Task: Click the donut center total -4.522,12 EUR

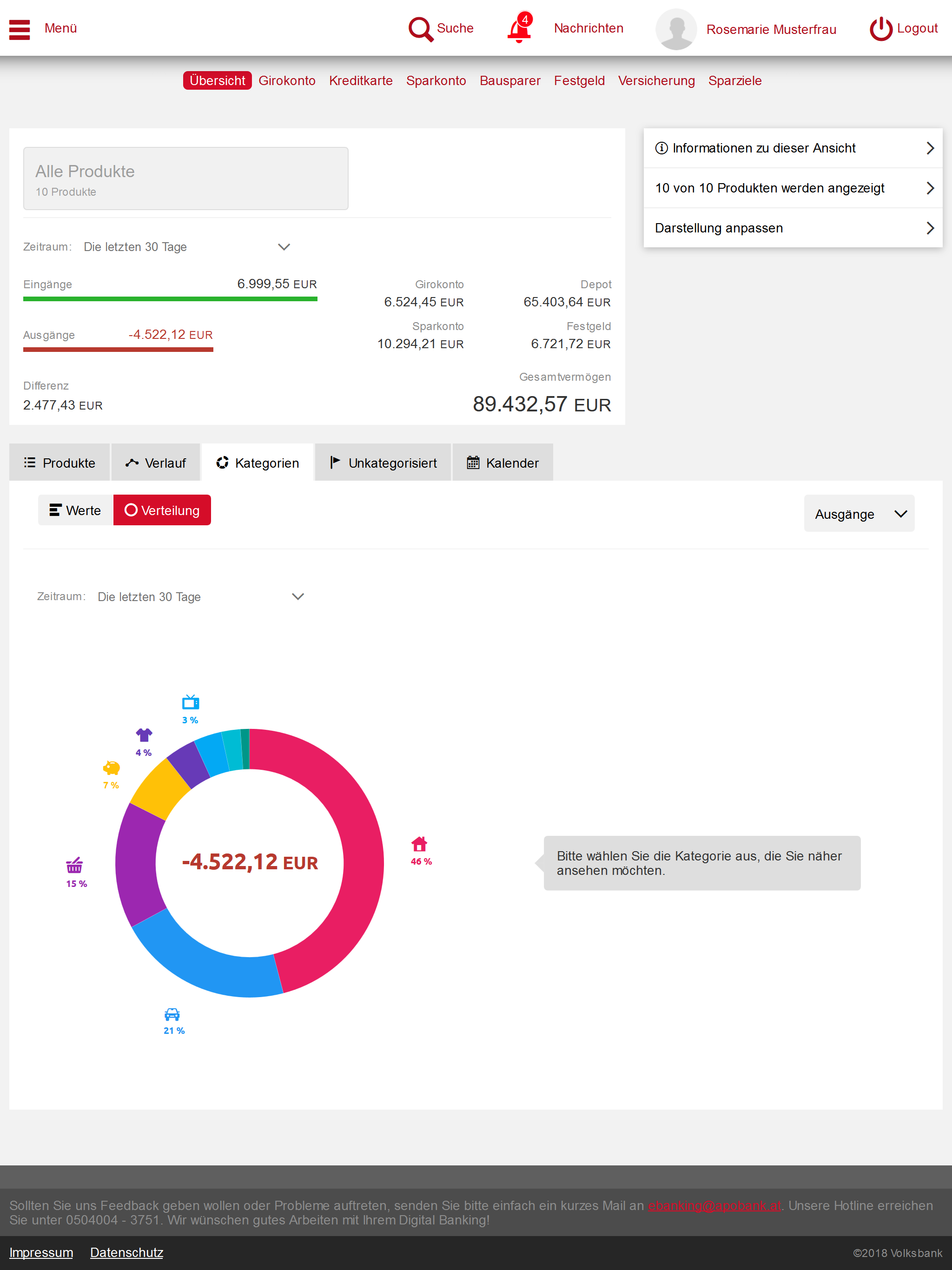Action: tap(250, 862)
